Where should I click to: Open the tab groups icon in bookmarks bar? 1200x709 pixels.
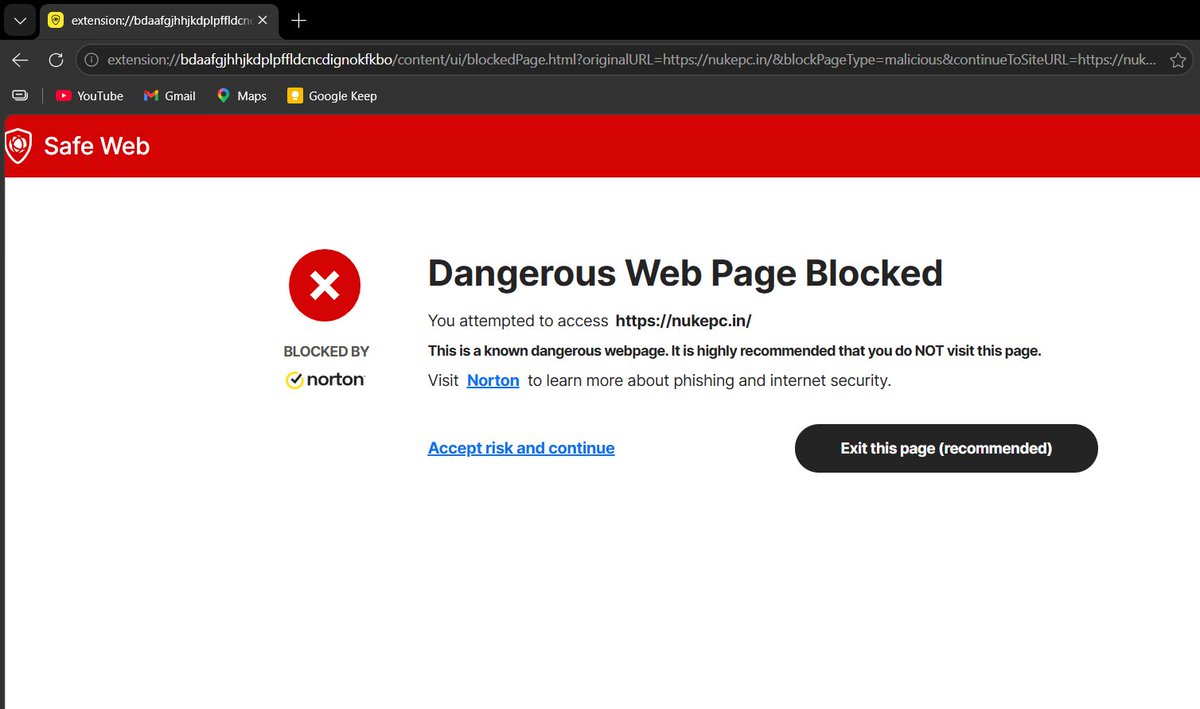[x=19, y=95]
